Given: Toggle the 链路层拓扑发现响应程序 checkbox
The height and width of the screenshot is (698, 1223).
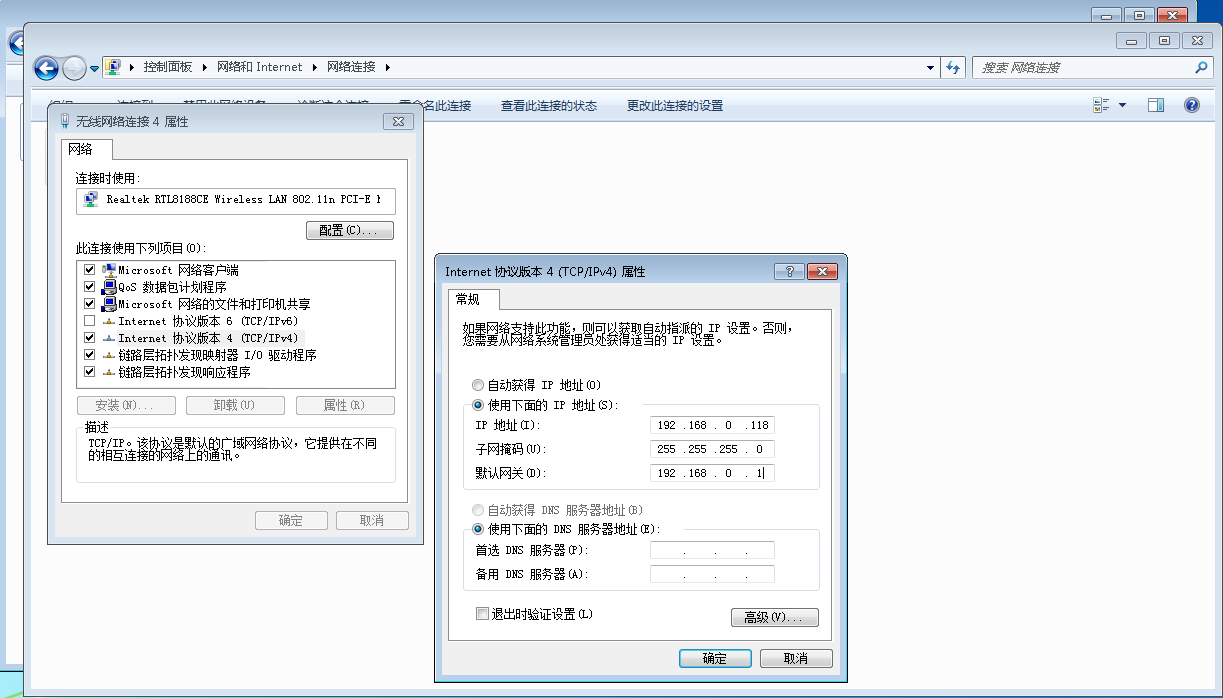Looking at the screenshot, I should pyautogui.click(x=90, y=372).
